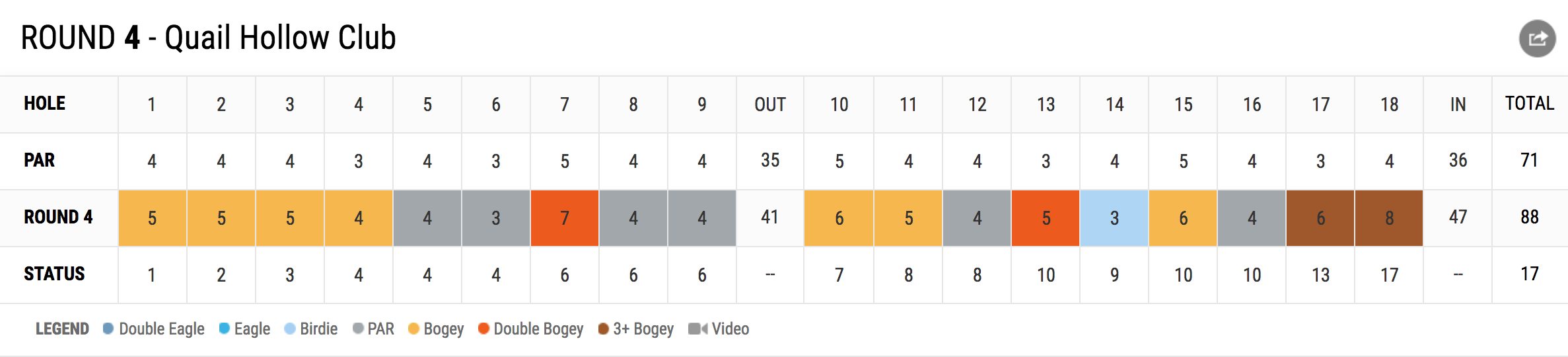Click the hole 1 bogey score cell
1568x357 pixels.
pos(153,218)
